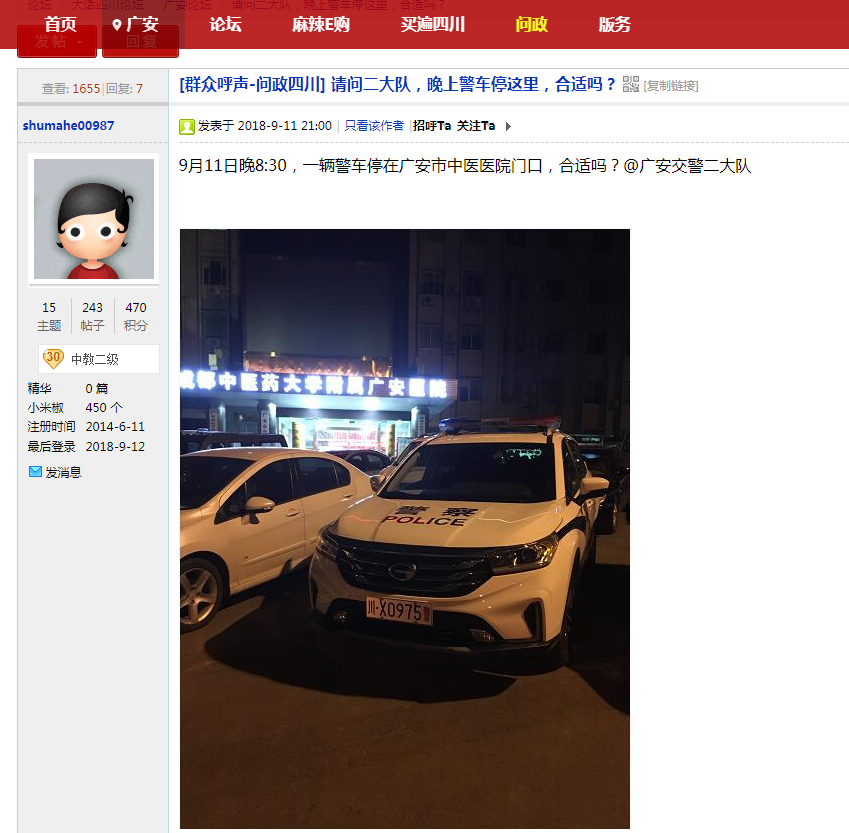Click the 复制链接 link
Viewport: 849px width, 833px height.
(x=671, y=86)
